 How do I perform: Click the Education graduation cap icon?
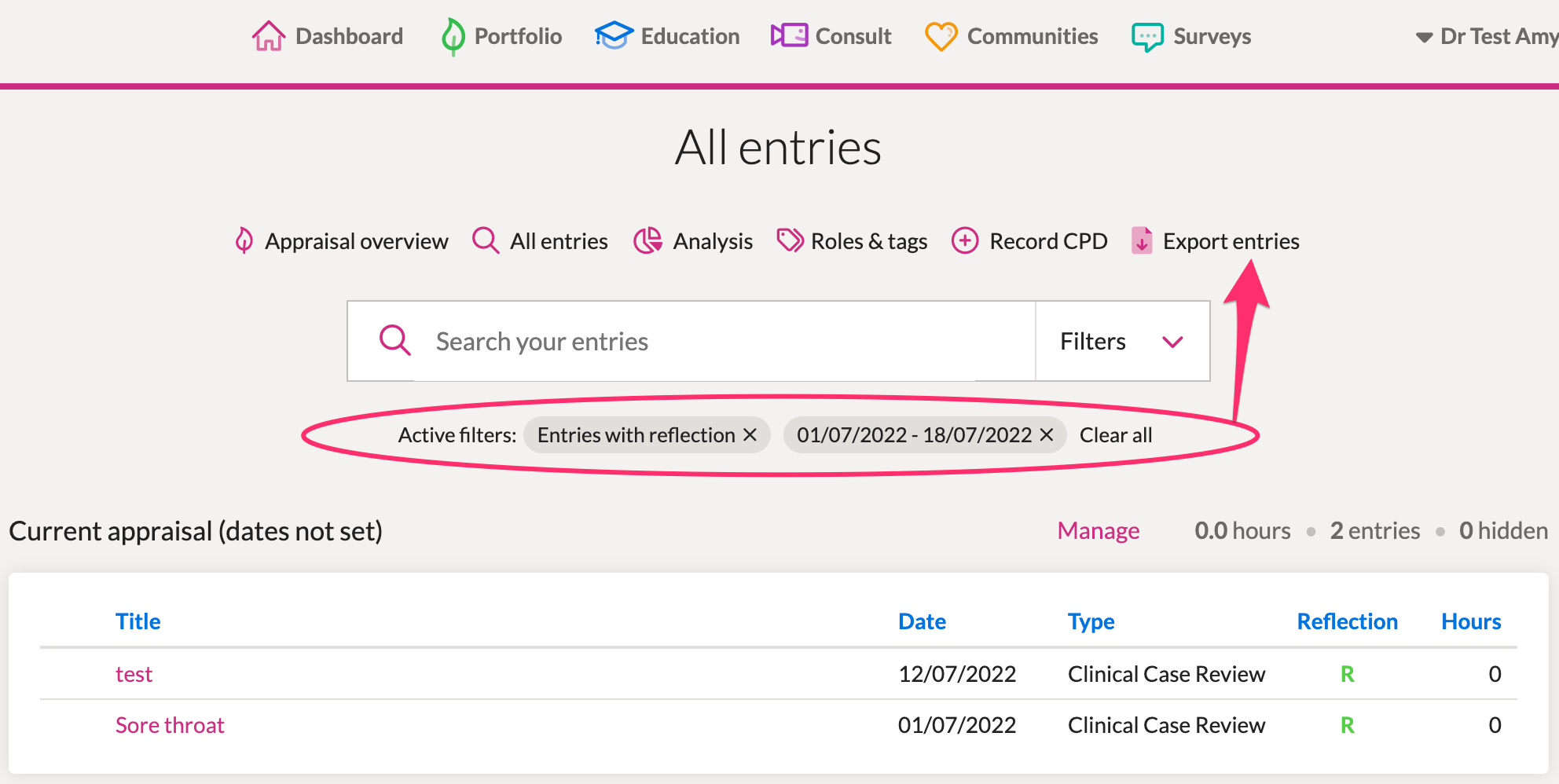pyautogui.click(x=614, y=35)
